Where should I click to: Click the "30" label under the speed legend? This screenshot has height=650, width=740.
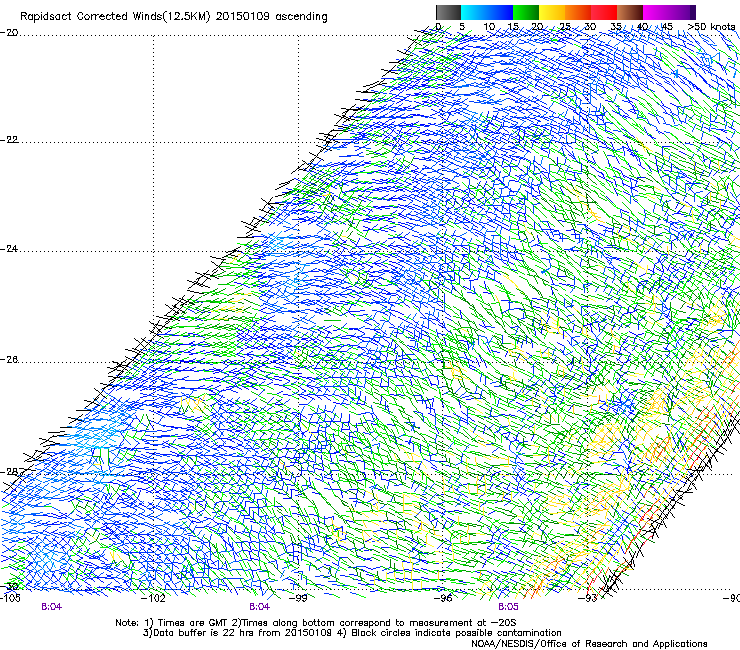[x=590, y=27]
